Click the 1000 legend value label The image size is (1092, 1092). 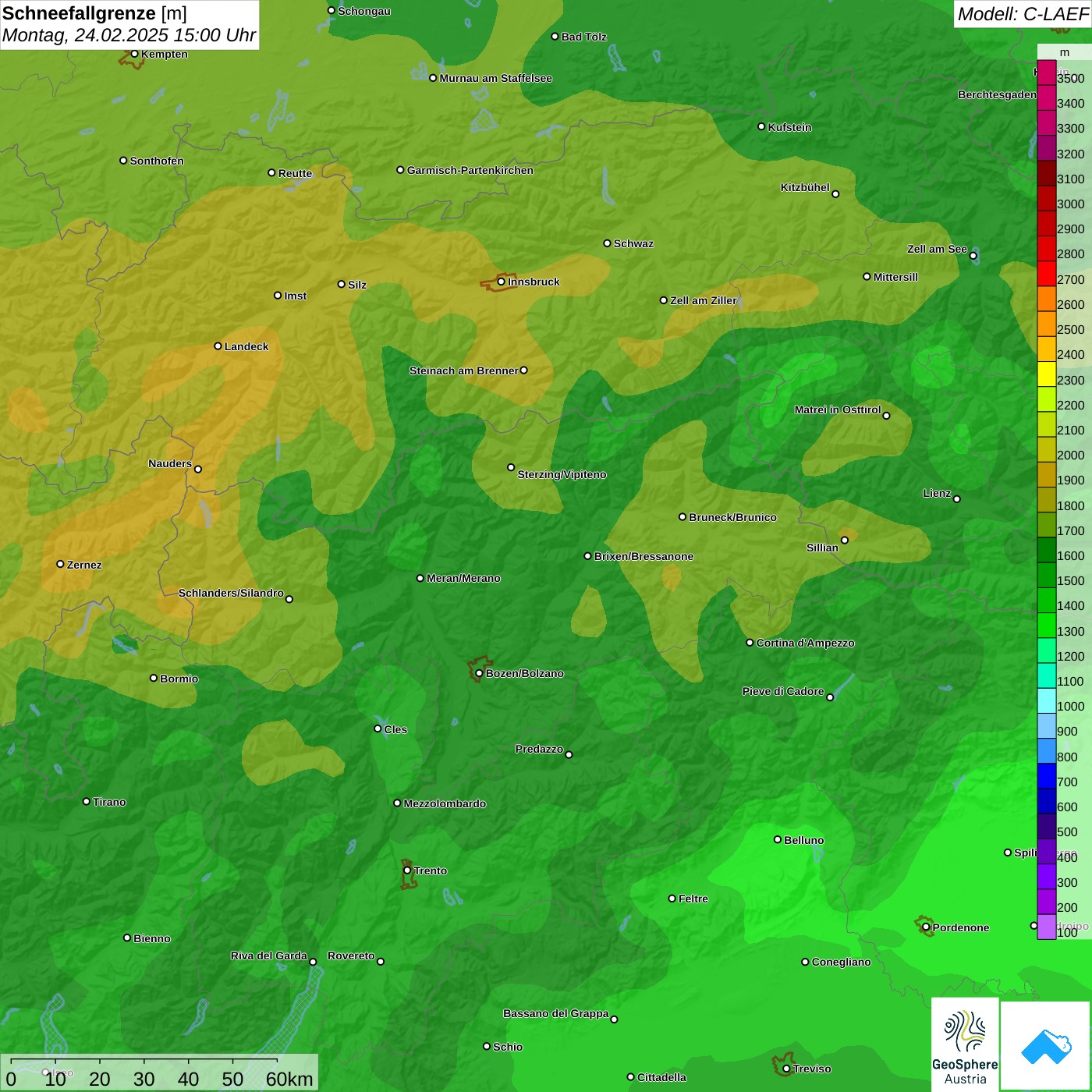pyautogui.click(x=1071, y=707)
